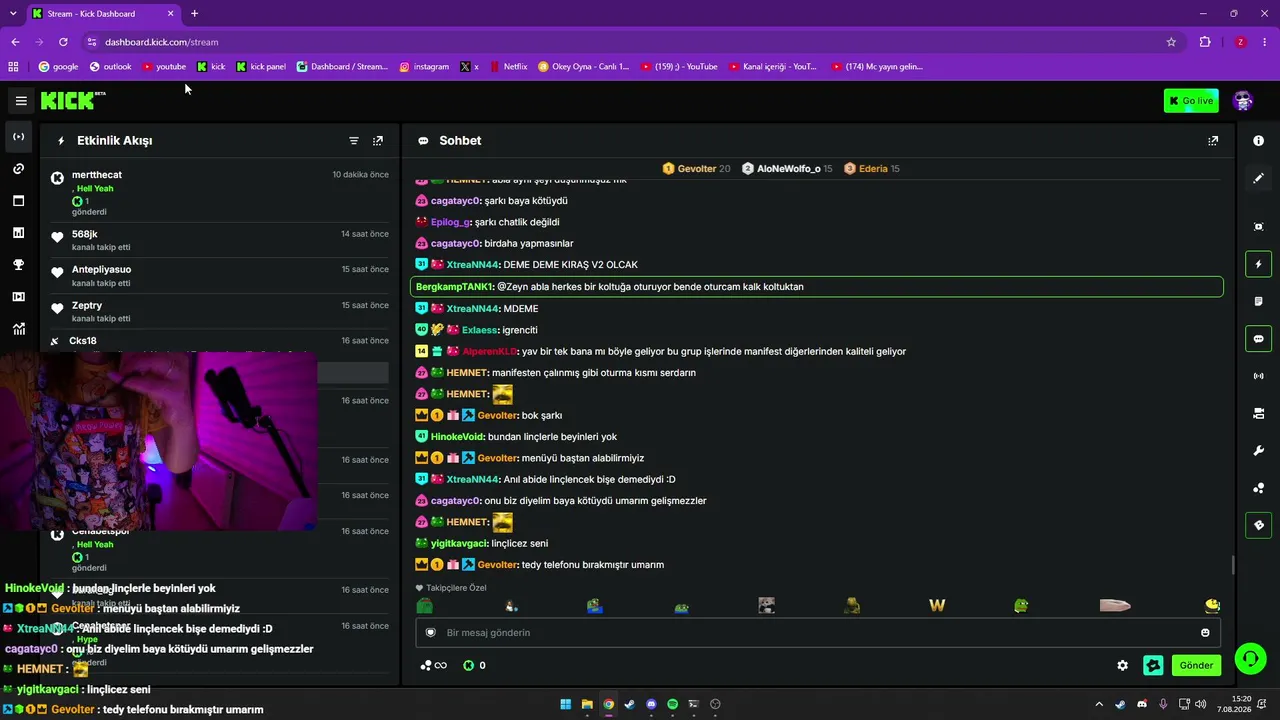
Task: Open the info icon in right sidebar
Action: [x=1258, y=141]
